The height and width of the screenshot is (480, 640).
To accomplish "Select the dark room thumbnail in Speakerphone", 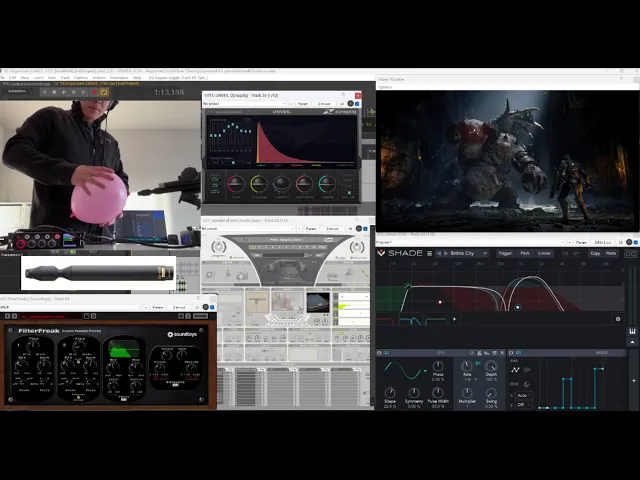I will pos(318,302).
